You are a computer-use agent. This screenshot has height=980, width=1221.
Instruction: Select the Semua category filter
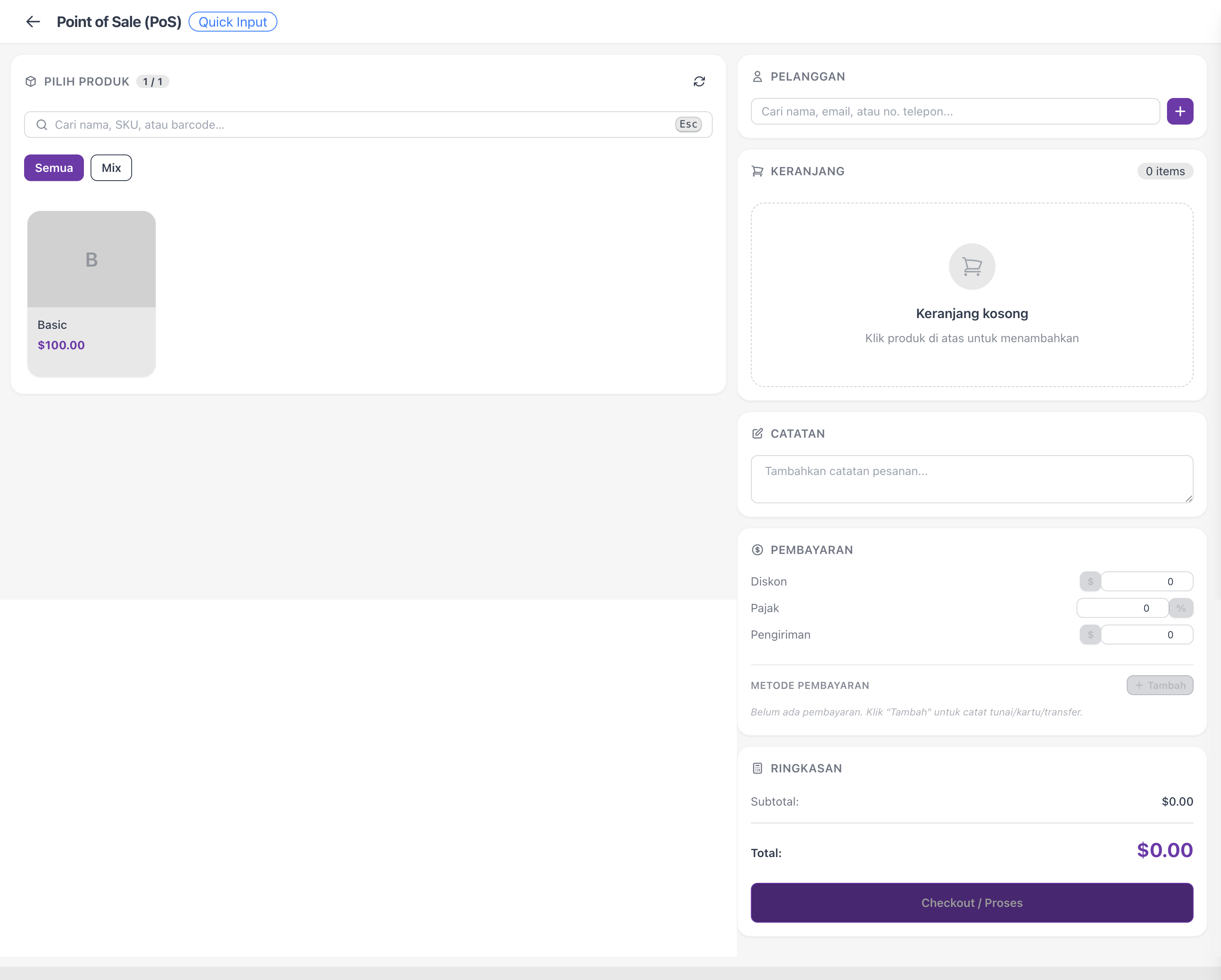54,168
